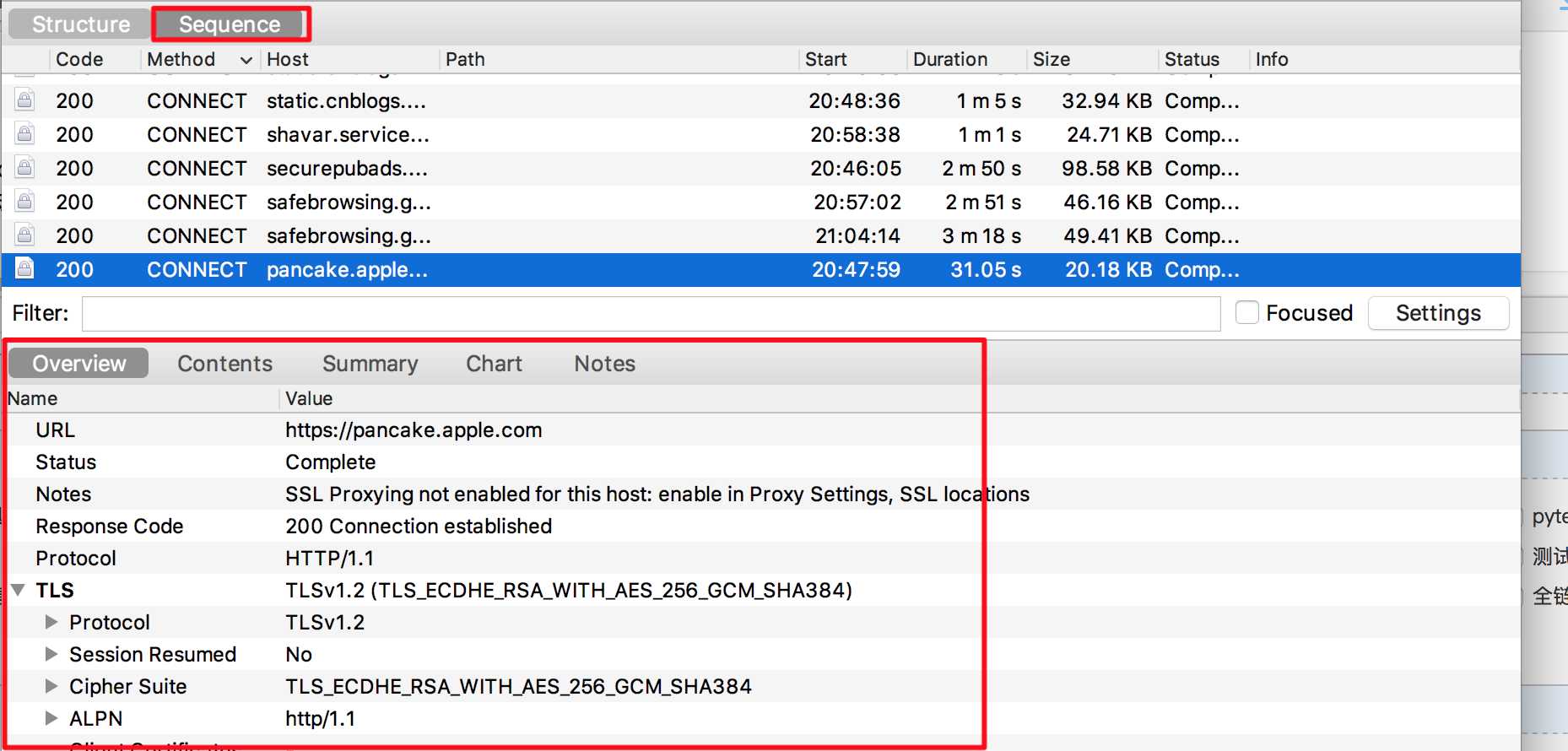The width and height of the screenshot is (1568, 751).
Task: Click TLSv1.2 value in Protocol sub-row
Action: coord(325,622)
